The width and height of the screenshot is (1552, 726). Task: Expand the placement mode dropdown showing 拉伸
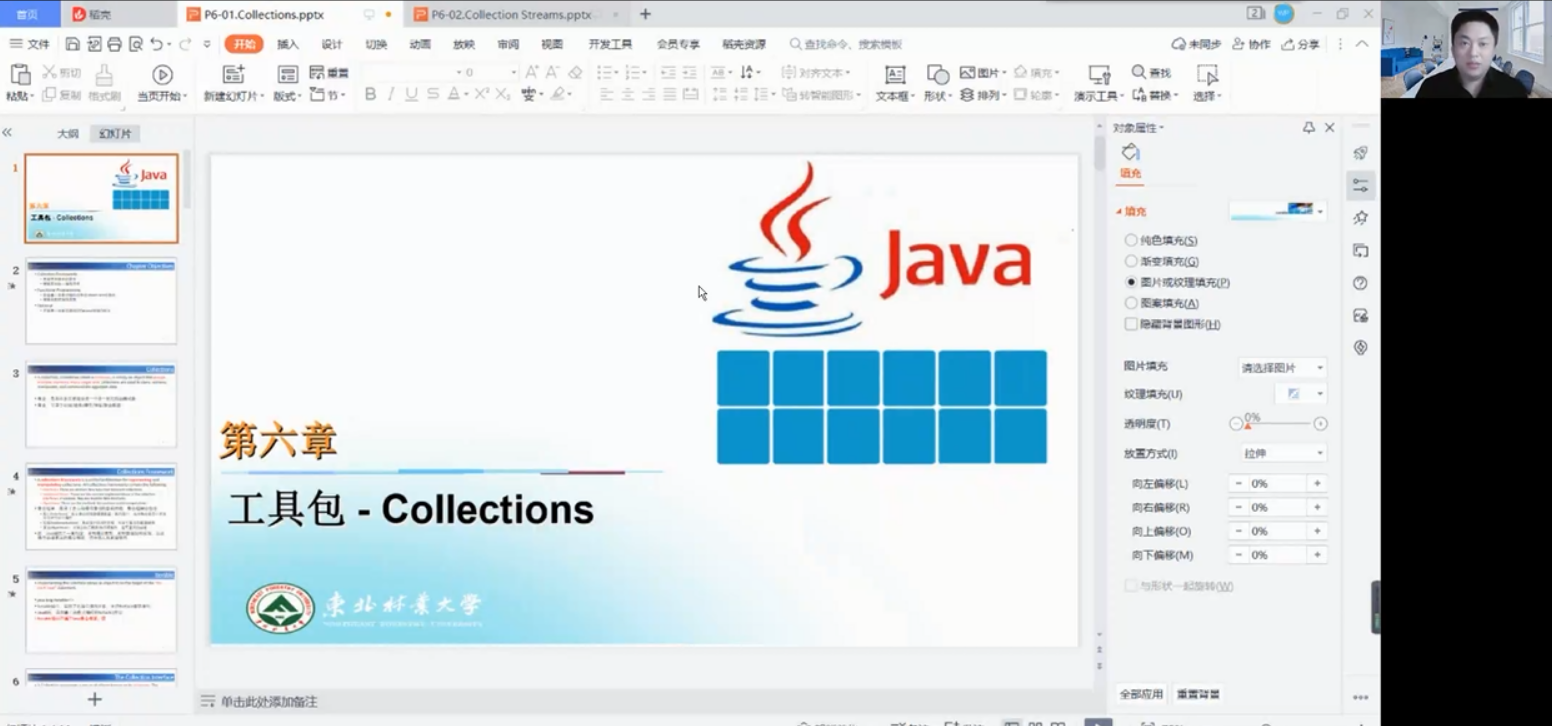point(1282,453)
